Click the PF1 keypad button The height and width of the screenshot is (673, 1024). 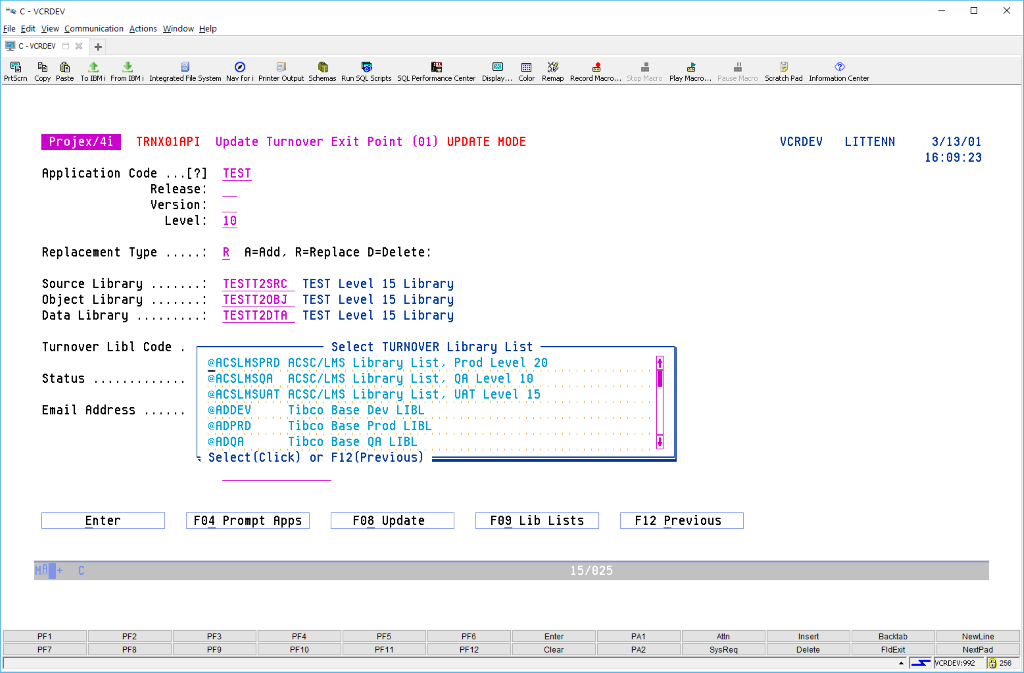point(45,636)
